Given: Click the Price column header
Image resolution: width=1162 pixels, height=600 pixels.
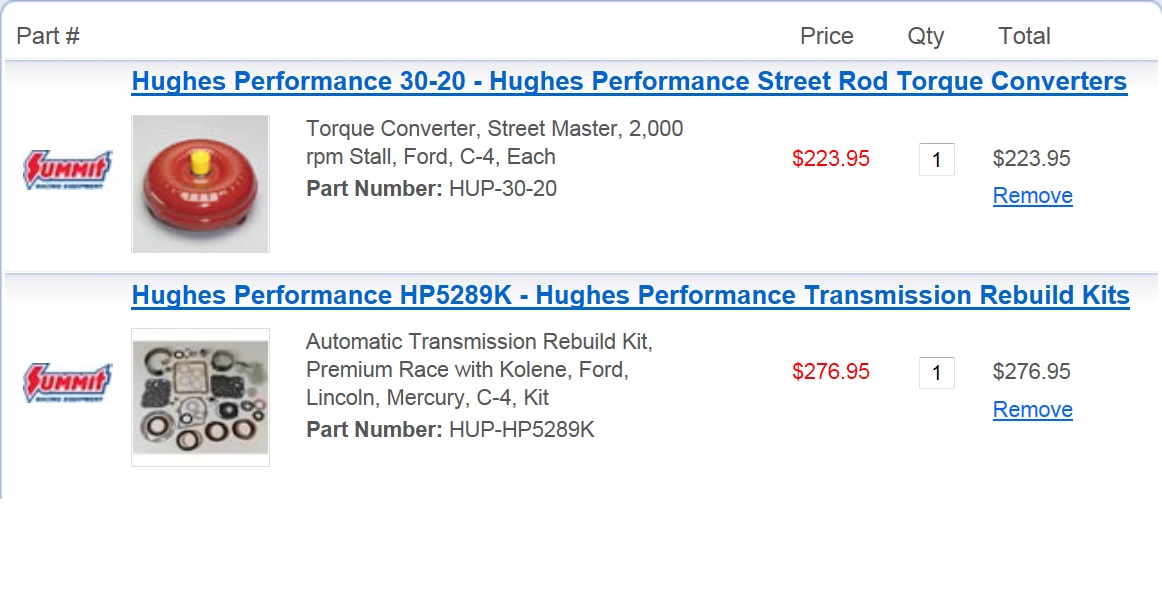Looking at the screenshot, I should tap(826, 36).
